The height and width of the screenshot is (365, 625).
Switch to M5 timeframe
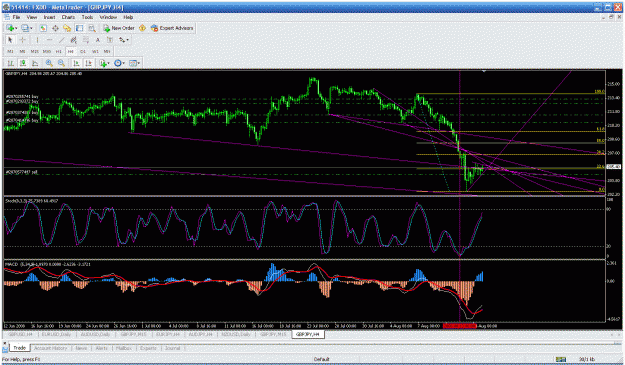coord(22,51)
